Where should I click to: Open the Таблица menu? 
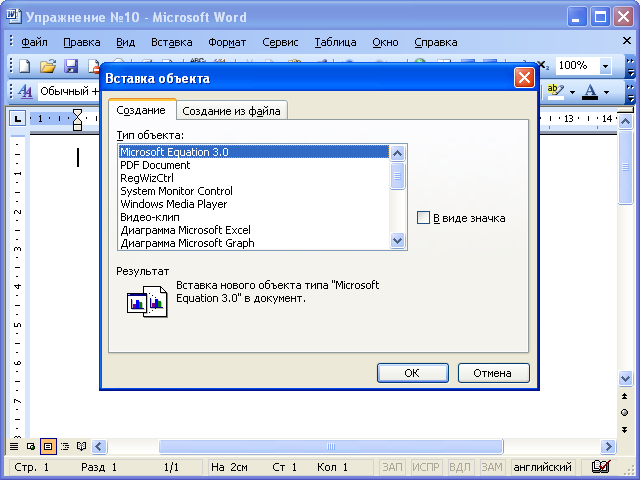pyautogui.click(x=335, y=42)
